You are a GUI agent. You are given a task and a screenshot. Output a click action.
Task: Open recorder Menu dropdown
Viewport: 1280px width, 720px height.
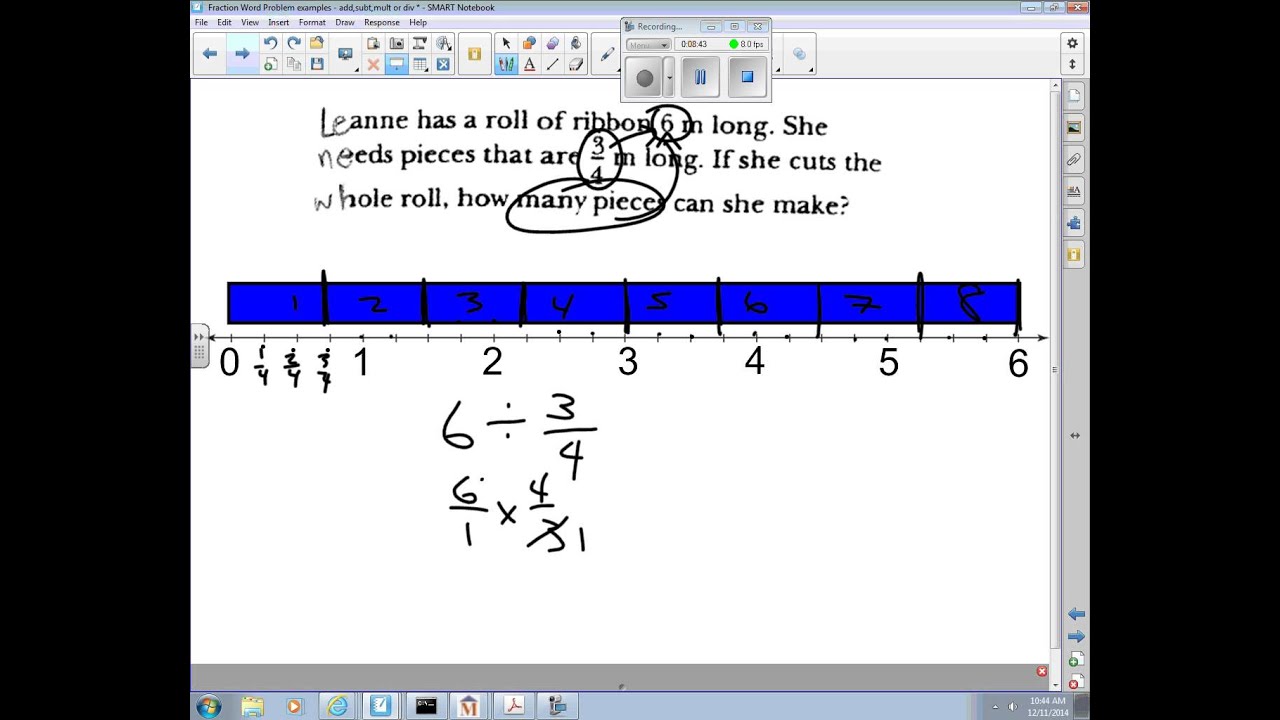(648, 45)
